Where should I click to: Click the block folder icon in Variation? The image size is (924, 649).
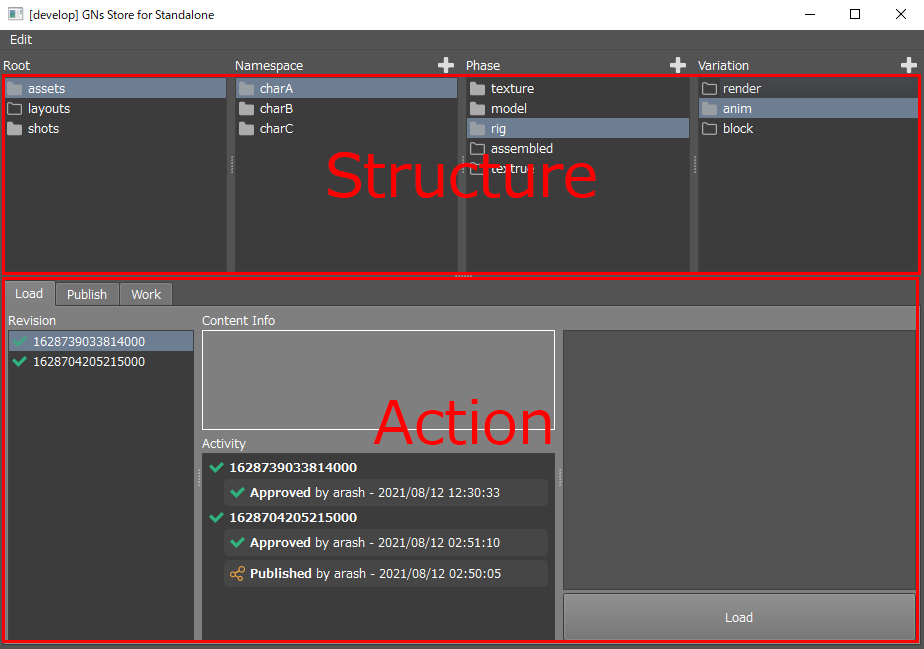click(709, 129)
